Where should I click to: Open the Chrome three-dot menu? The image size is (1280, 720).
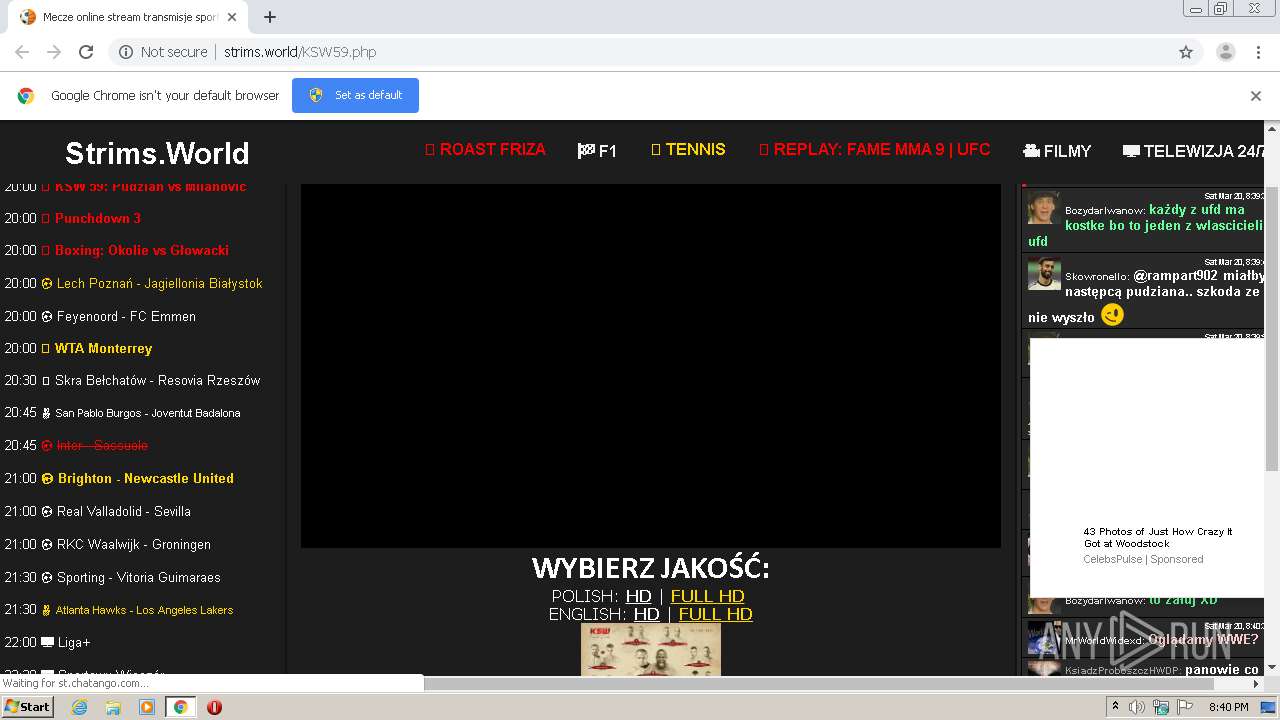pyautogui.click(x=1256, y=52)
